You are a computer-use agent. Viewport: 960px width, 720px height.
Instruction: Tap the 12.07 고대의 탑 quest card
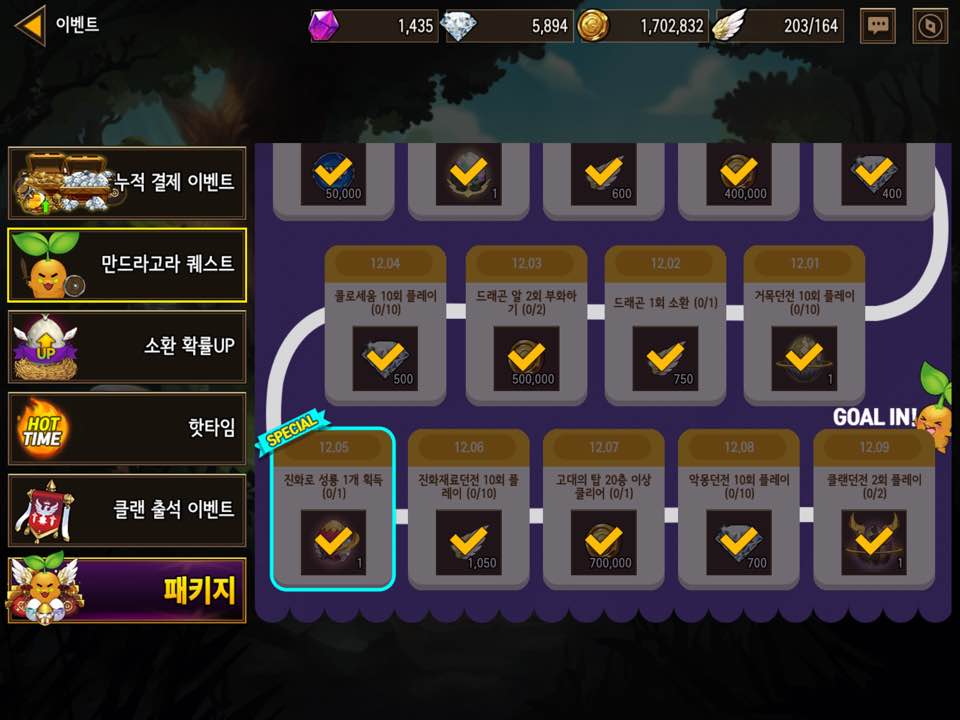(x=603, y=509)
